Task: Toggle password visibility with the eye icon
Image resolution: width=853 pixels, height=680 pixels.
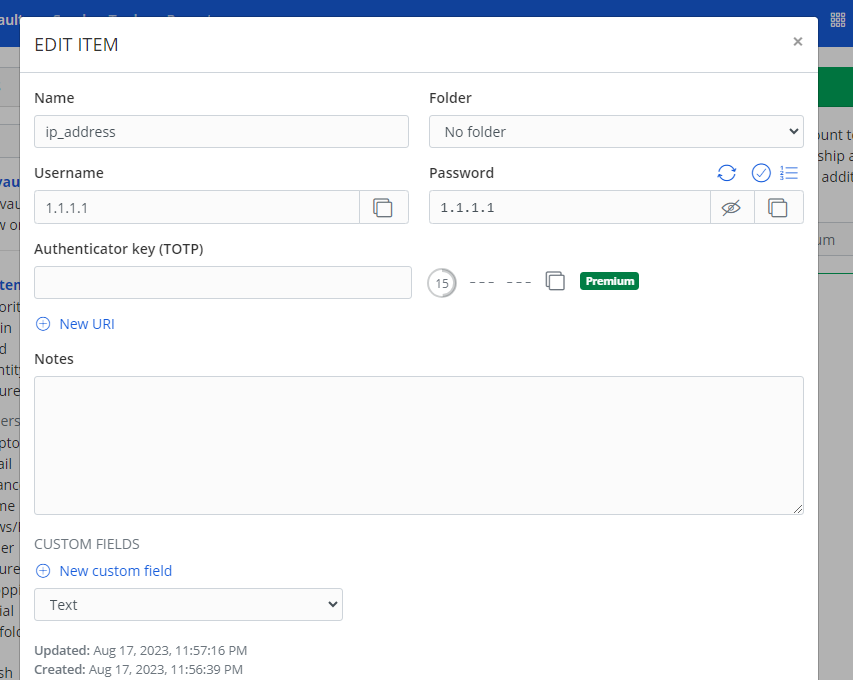Action: 731,207
